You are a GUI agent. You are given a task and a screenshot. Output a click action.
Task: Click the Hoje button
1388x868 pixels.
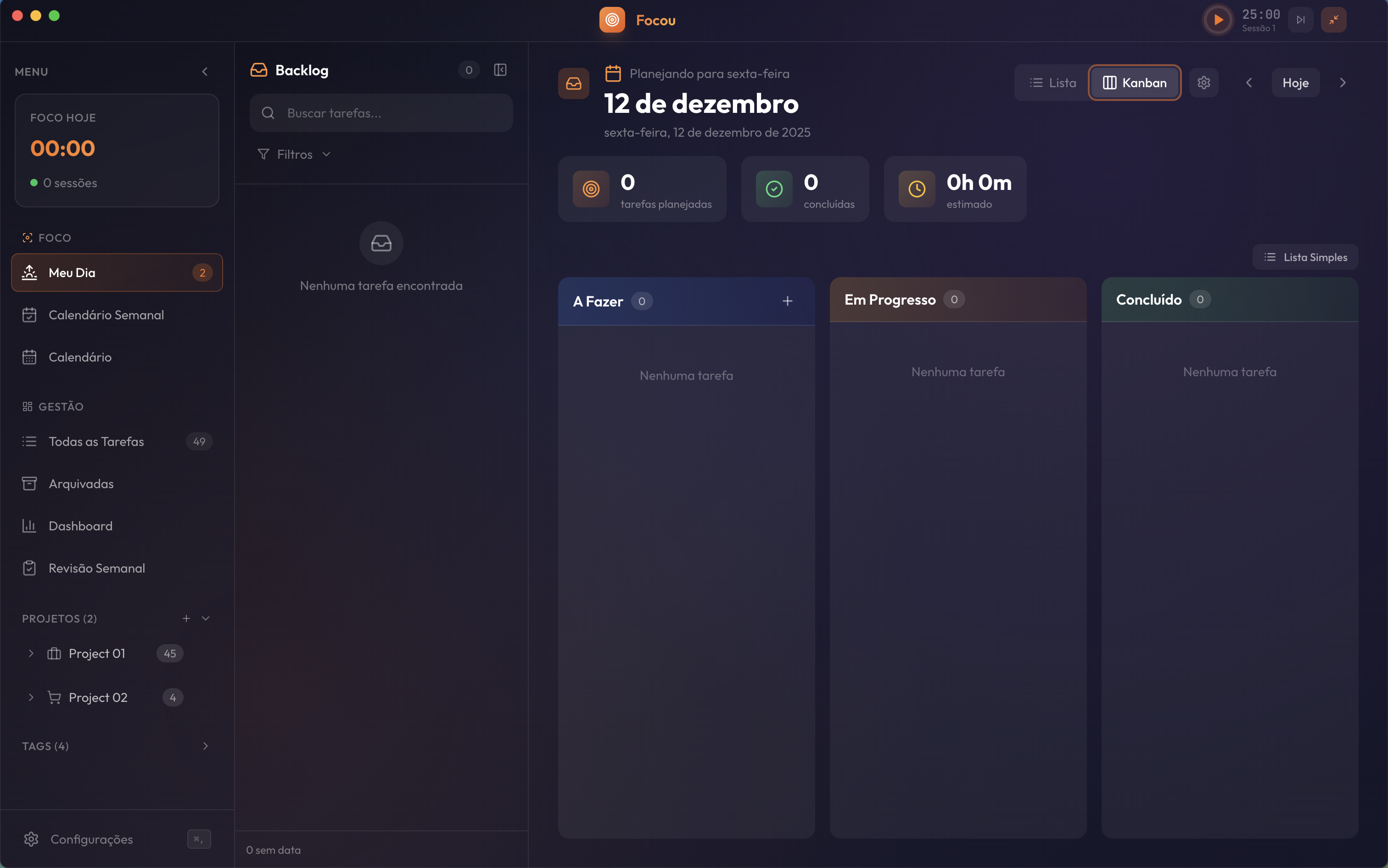tap(1295, 83)
